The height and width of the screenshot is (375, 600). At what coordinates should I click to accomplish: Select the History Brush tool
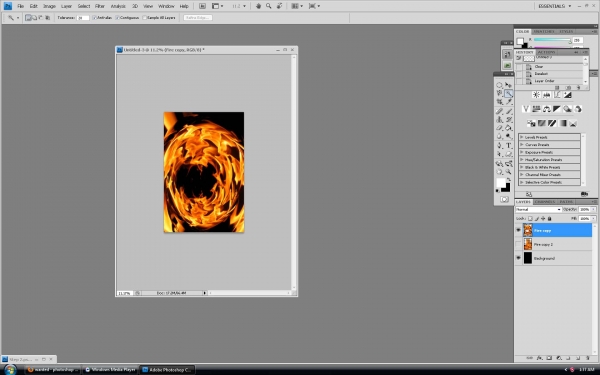509,120
